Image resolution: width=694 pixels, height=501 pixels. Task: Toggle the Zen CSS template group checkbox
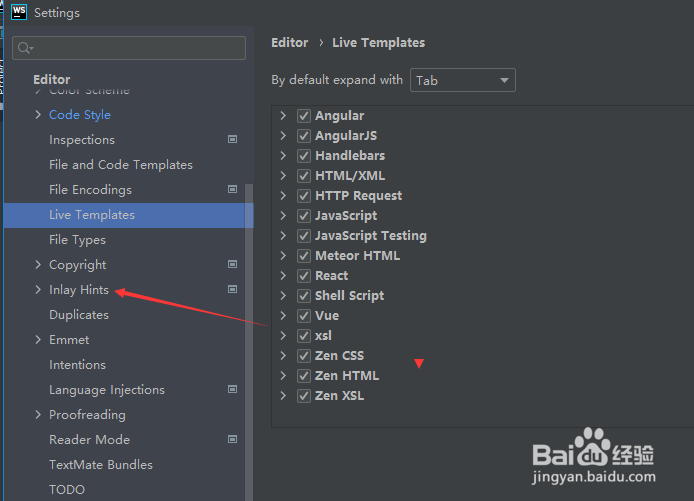[304, 356]
